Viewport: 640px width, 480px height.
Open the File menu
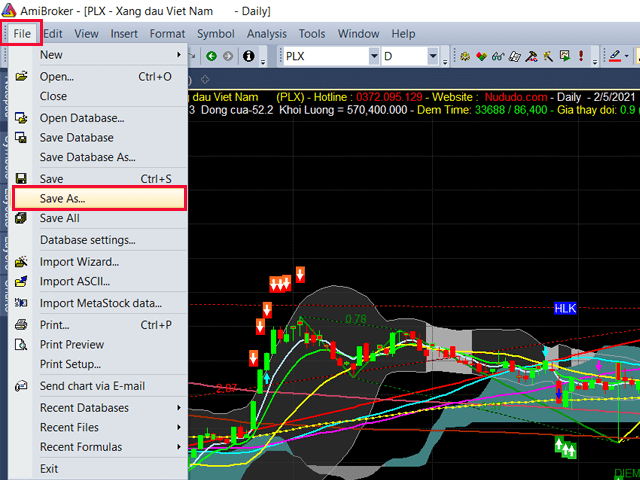pos(22,33)
